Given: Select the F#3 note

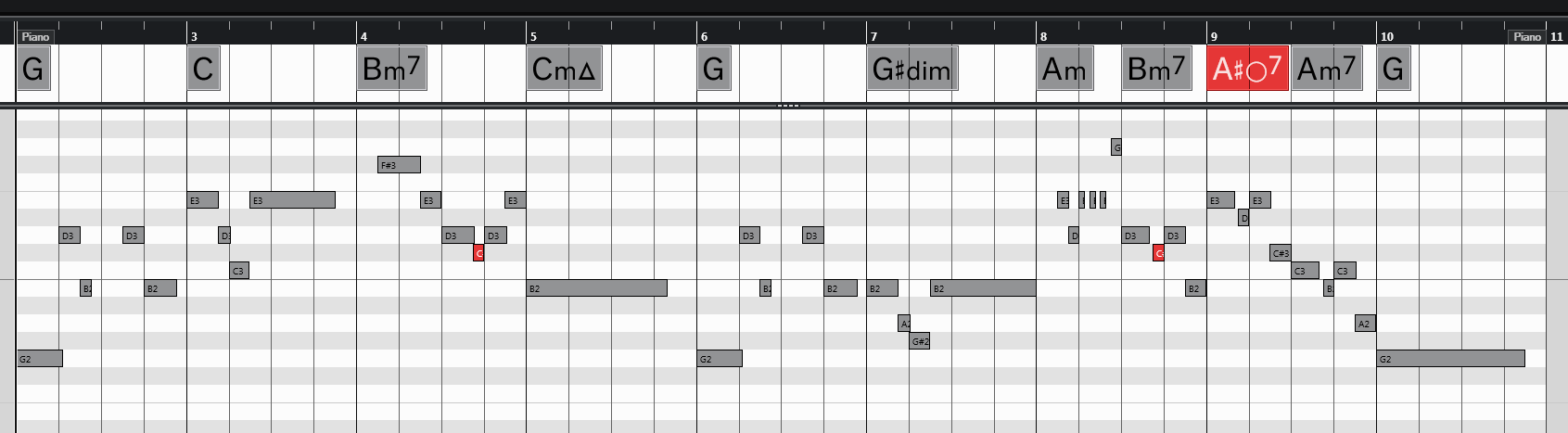Looking at the screenshot, I should click(x=399, y=165).
